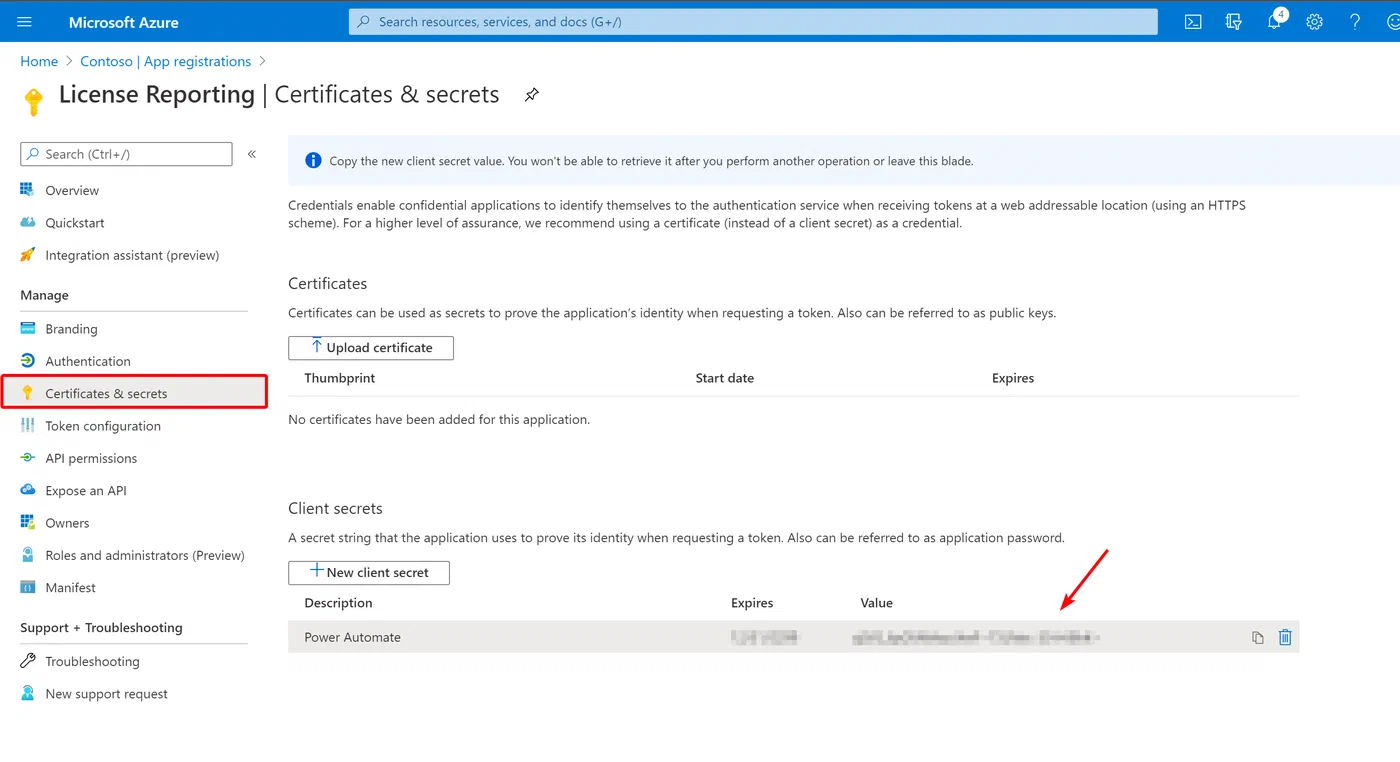
Task: Click the Microsoft Azure logo text
Action: [124, 21]
